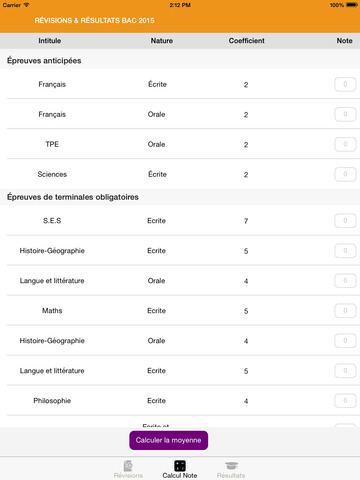
Task: Click the Calculer la moyenne button
Action: click(x=169, y=440)
